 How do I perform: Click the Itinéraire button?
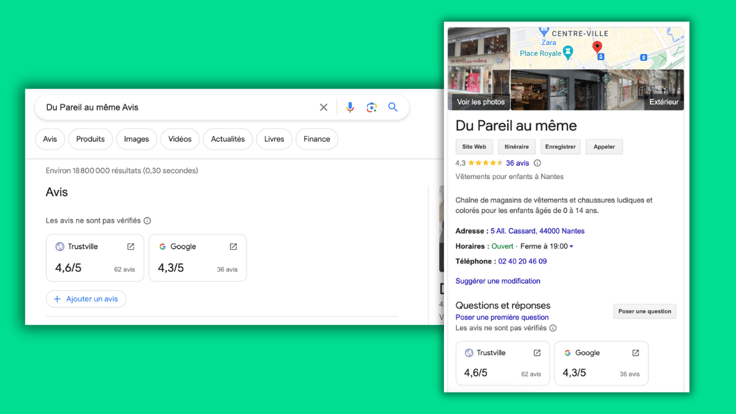point(516,147)
